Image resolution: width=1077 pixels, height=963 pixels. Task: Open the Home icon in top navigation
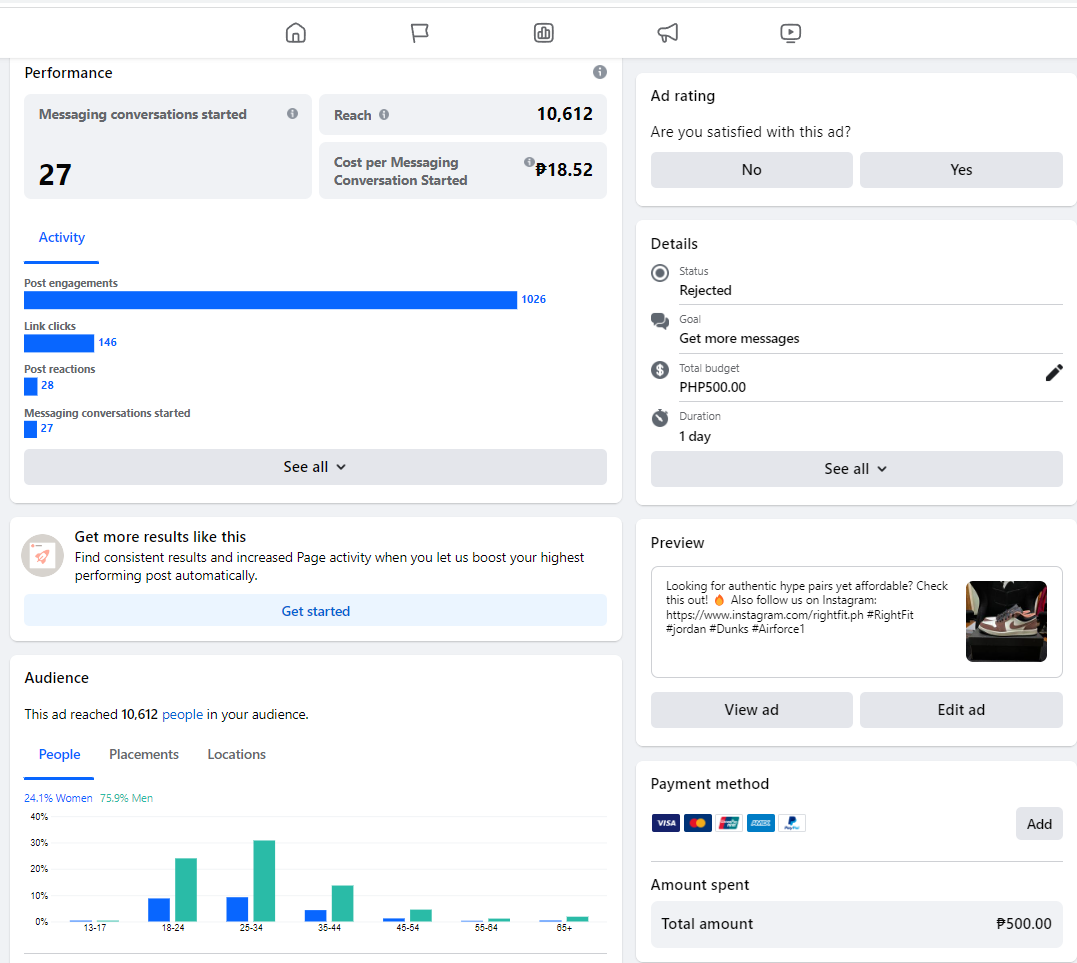tap(296, 33)
